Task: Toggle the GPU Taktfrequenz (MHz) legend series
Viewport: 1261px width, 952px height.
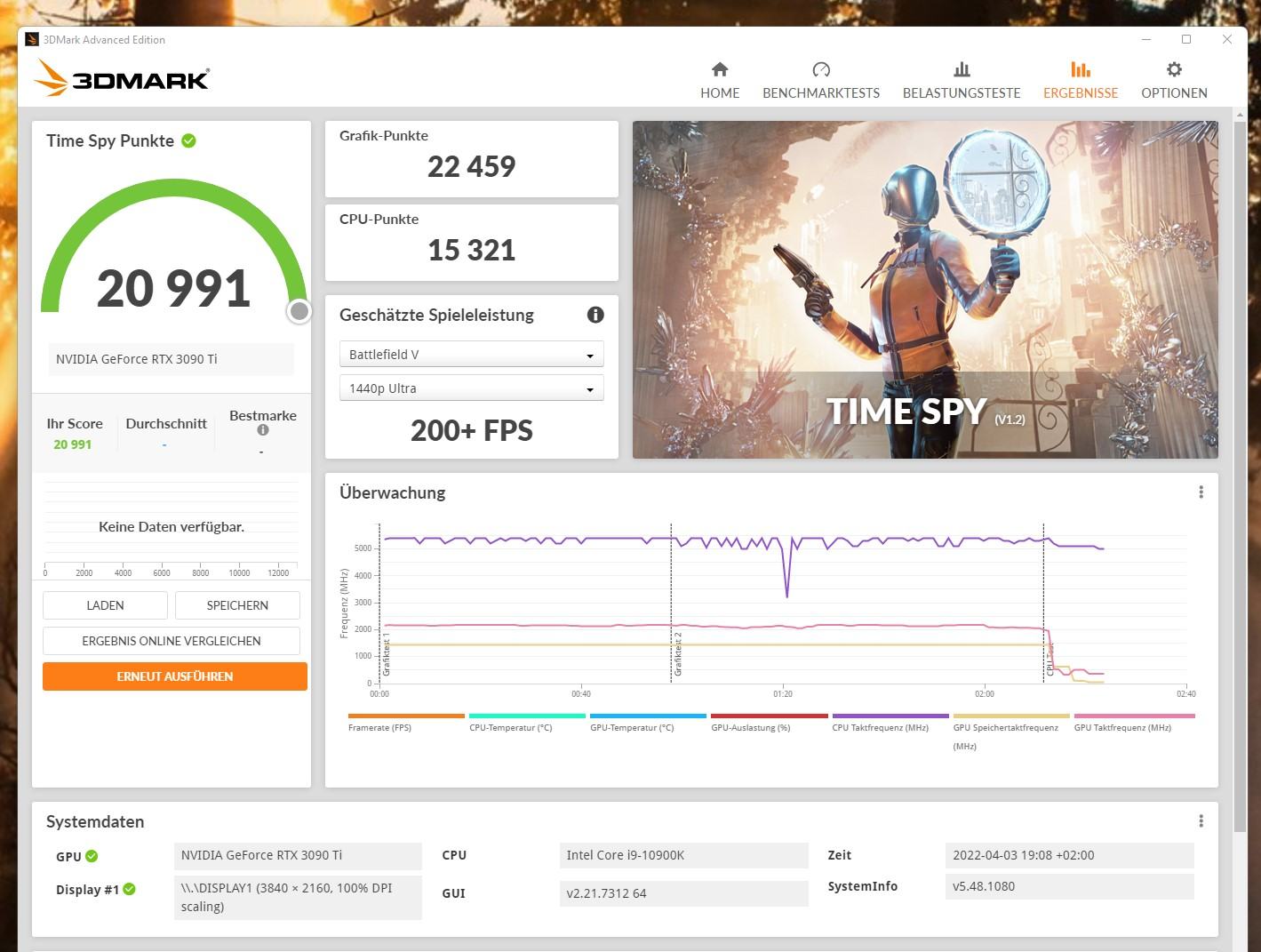Action: 1134,723
